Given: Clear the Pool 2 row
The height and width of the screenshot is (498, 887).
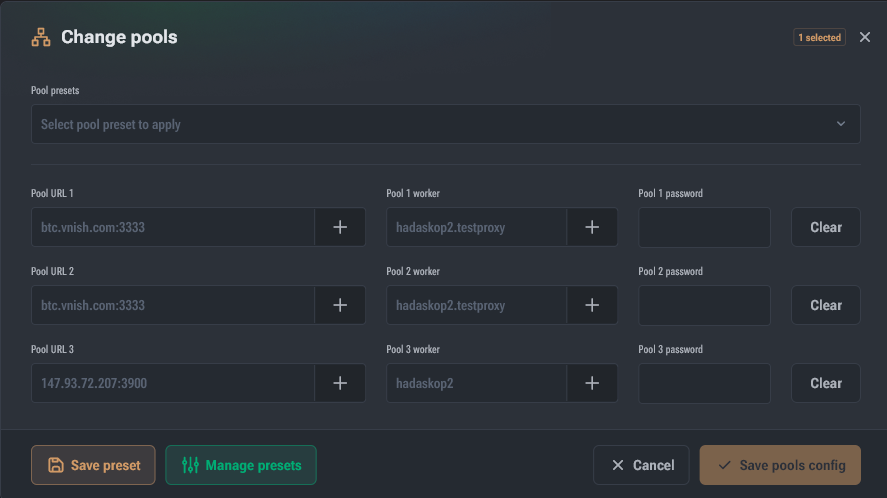Looking at the screenshot, I should coord(826,305).
